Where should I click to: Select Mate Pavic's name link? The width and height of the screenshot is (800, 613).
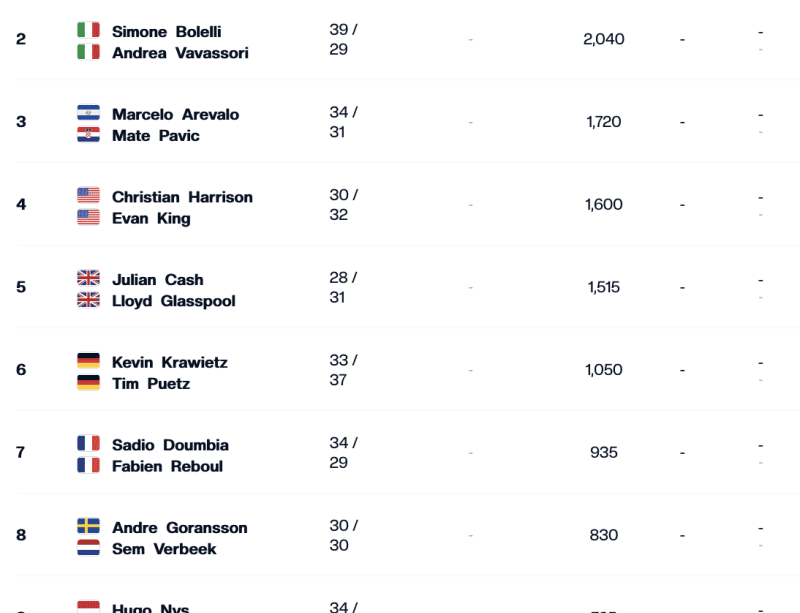pyautogui.click(x=156, y=136)
